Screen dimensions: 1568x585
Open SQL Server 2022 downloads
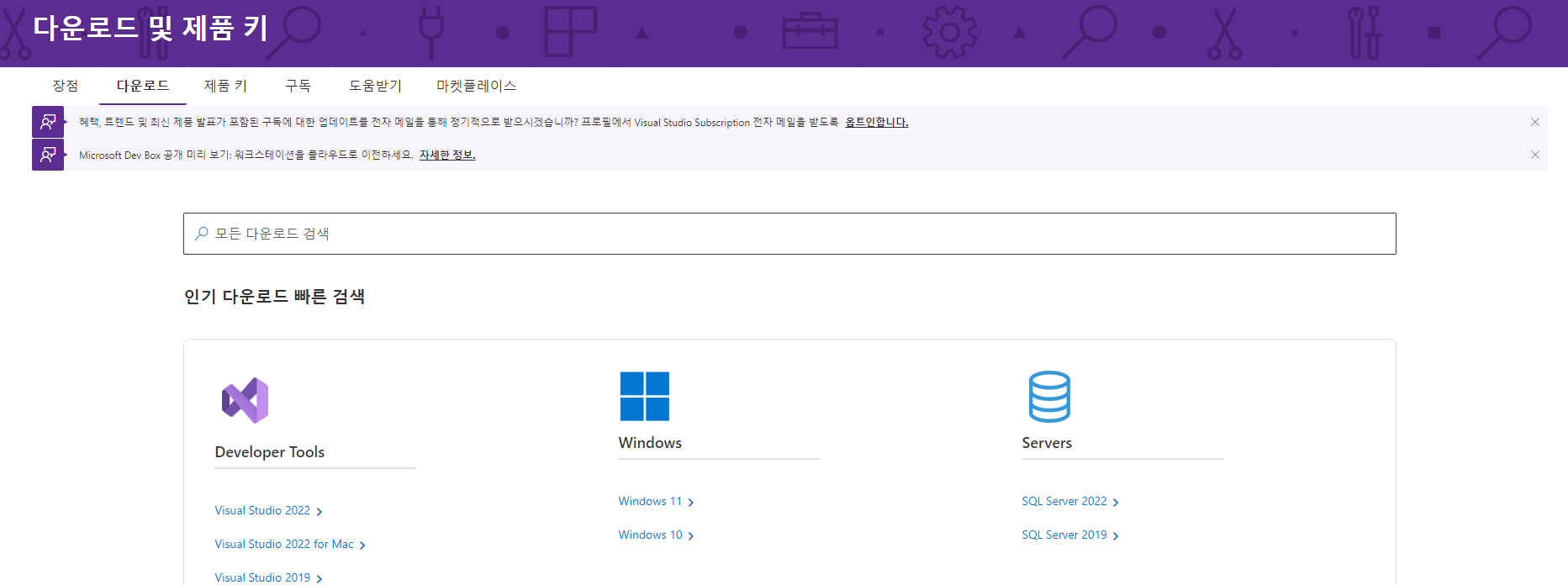pos(1064,501)
